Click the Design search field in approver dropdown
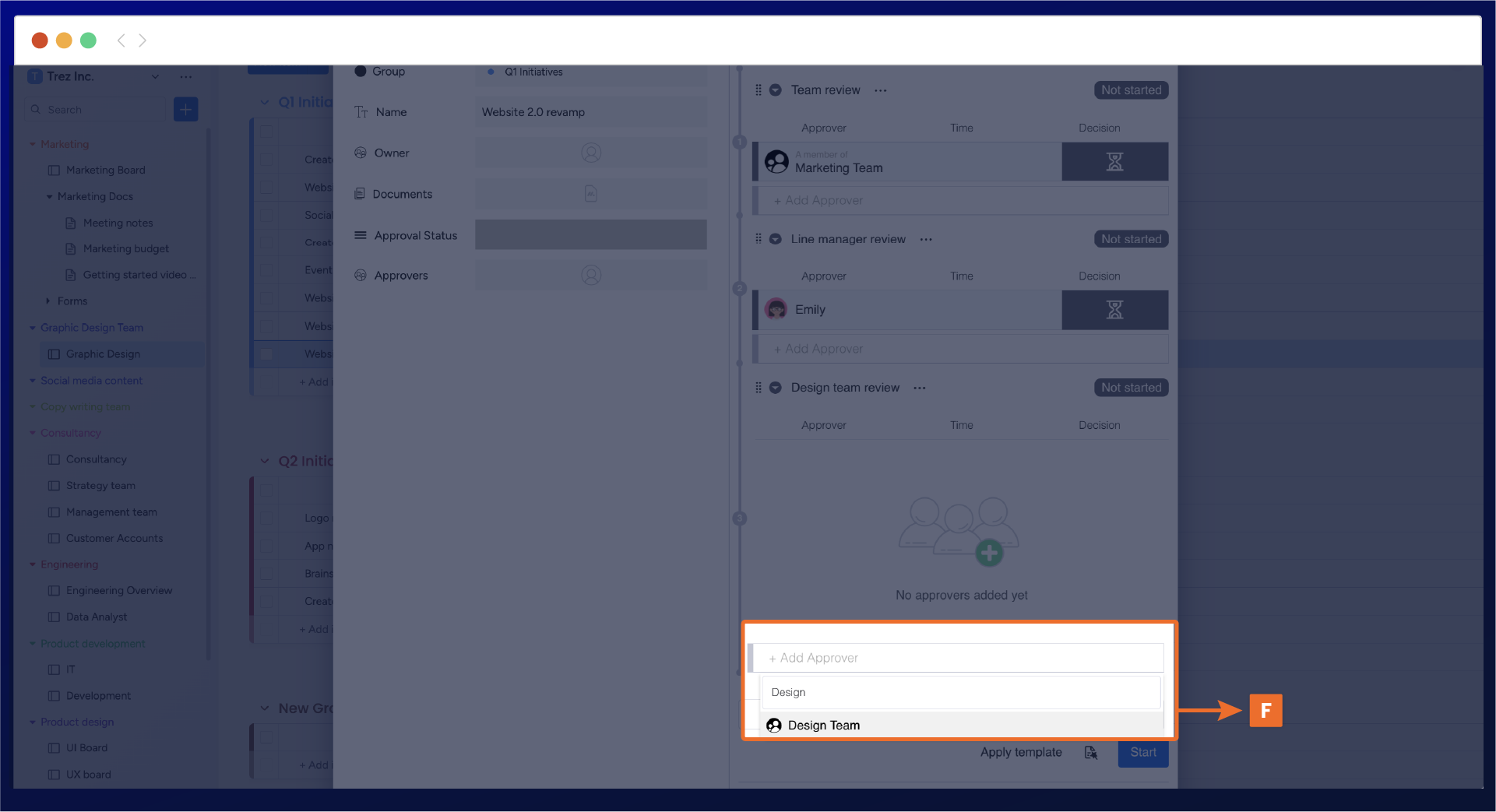Image resolution: width=1496 pixels, height=812 pixels. click(x=961, y=692)
